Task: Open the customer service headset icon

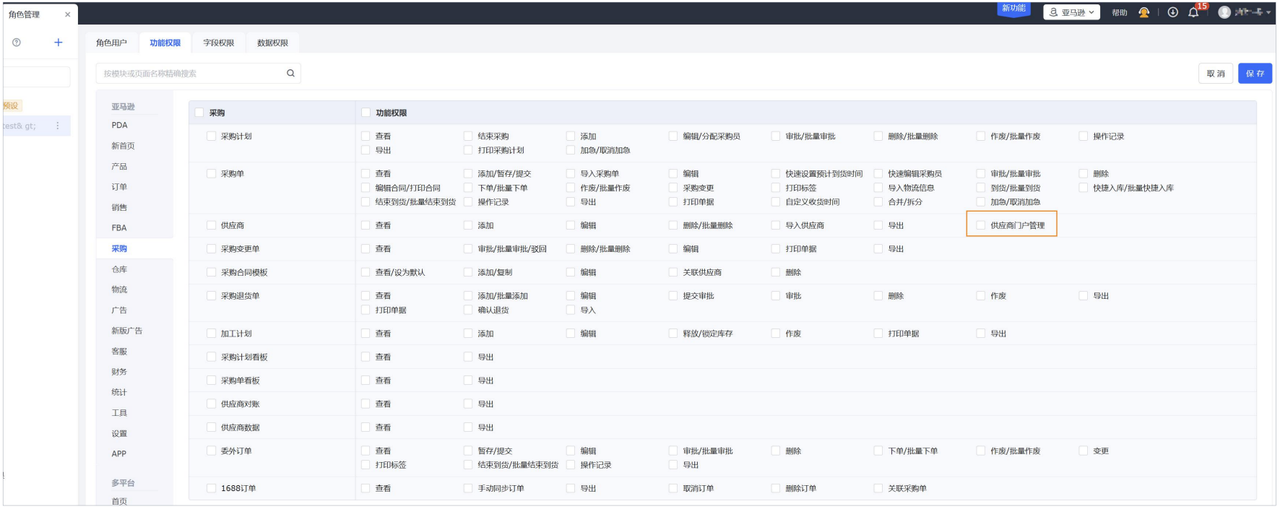Action: click(1144, 13)
